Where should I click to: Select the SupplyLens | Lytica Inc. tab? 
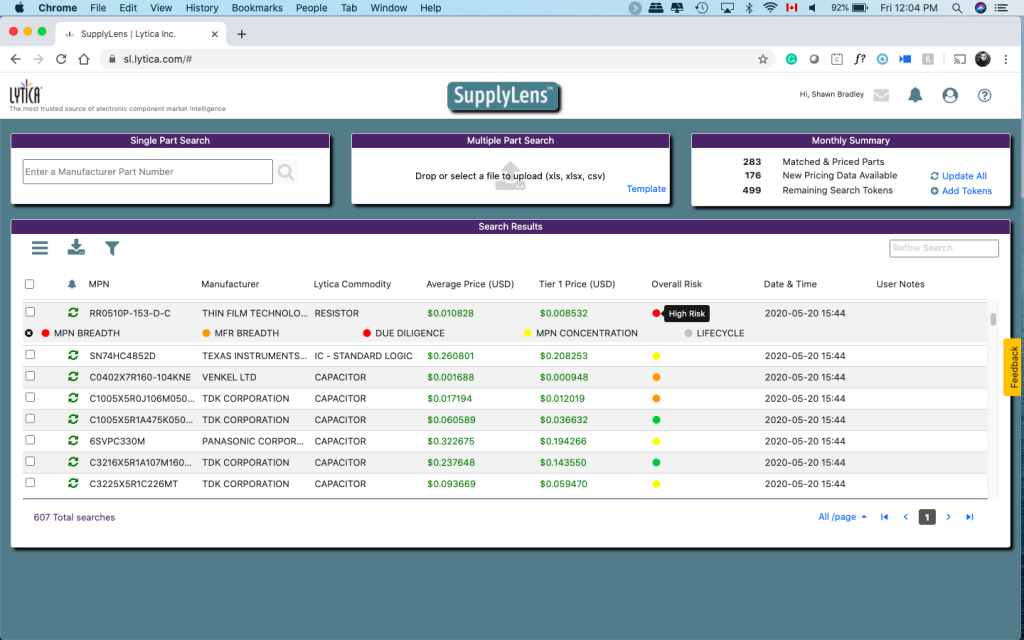point(141,34)
